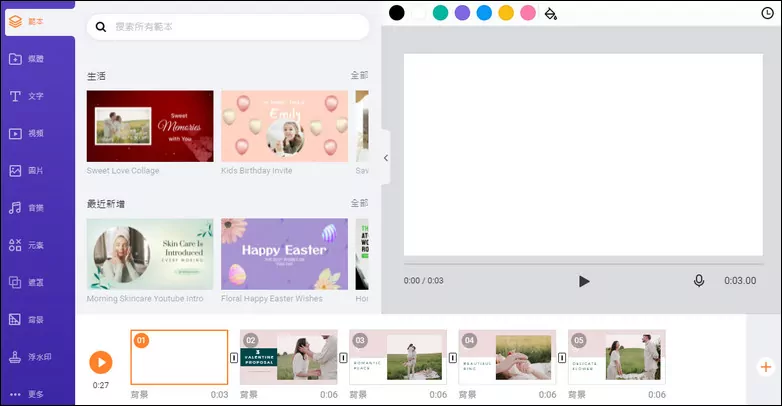Select the Kids Birthday Invite template
This screenshot has width=782, height=406.
click(x=285, y=126)
